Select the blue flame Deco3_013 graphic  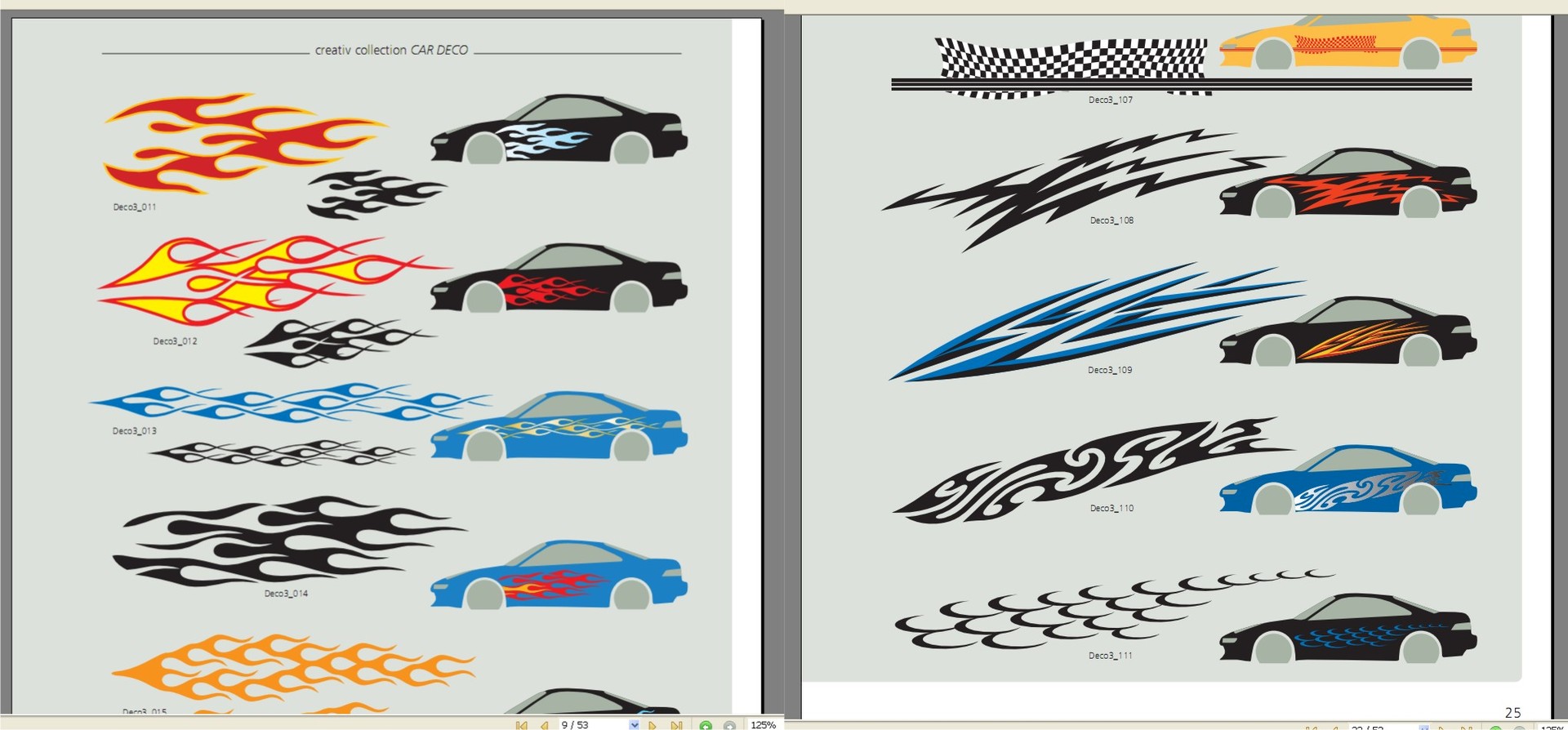click(x=286, y=403)
